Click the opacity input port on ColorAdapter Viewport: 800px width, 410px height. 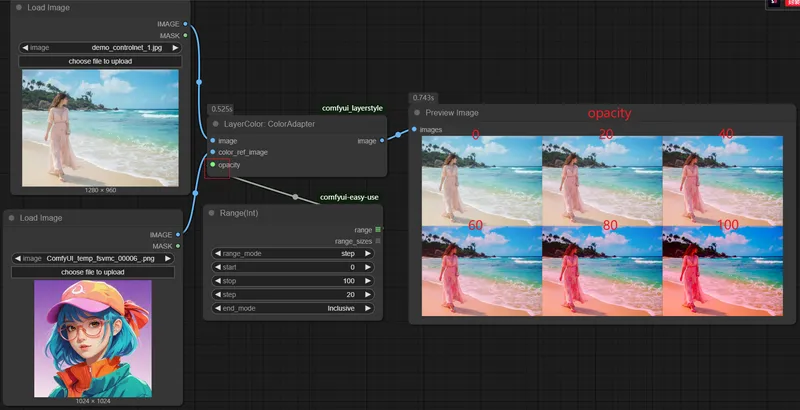(x=212, y=165)
